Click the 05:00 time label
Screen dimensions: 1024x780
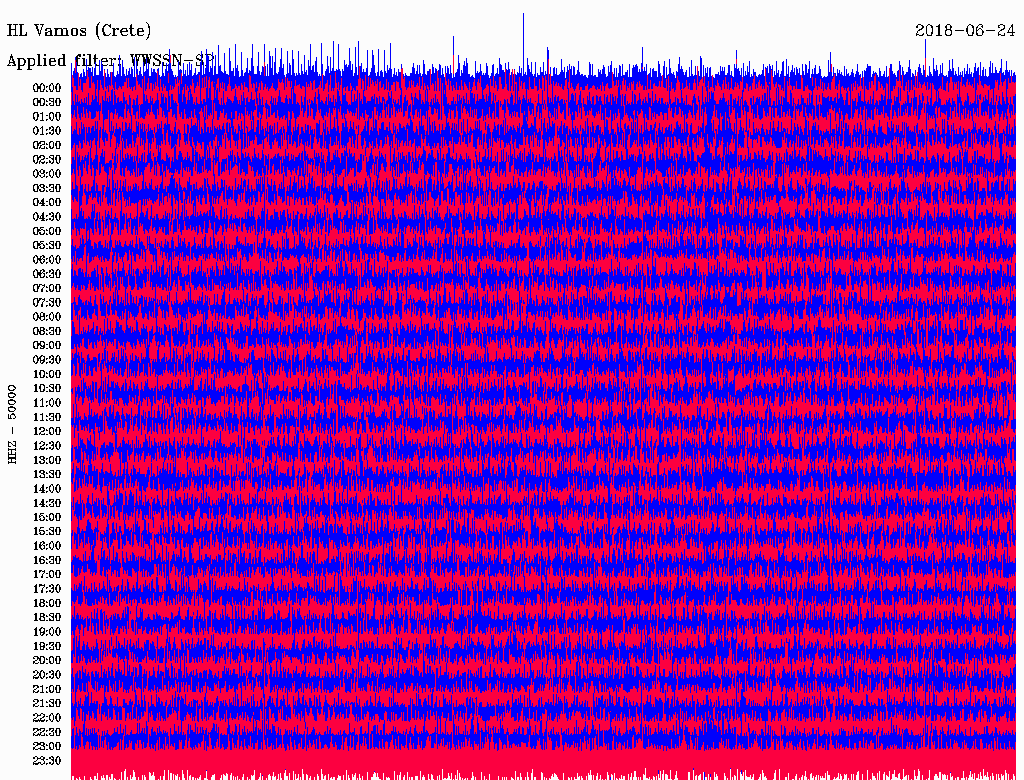(x=47, y=231)
